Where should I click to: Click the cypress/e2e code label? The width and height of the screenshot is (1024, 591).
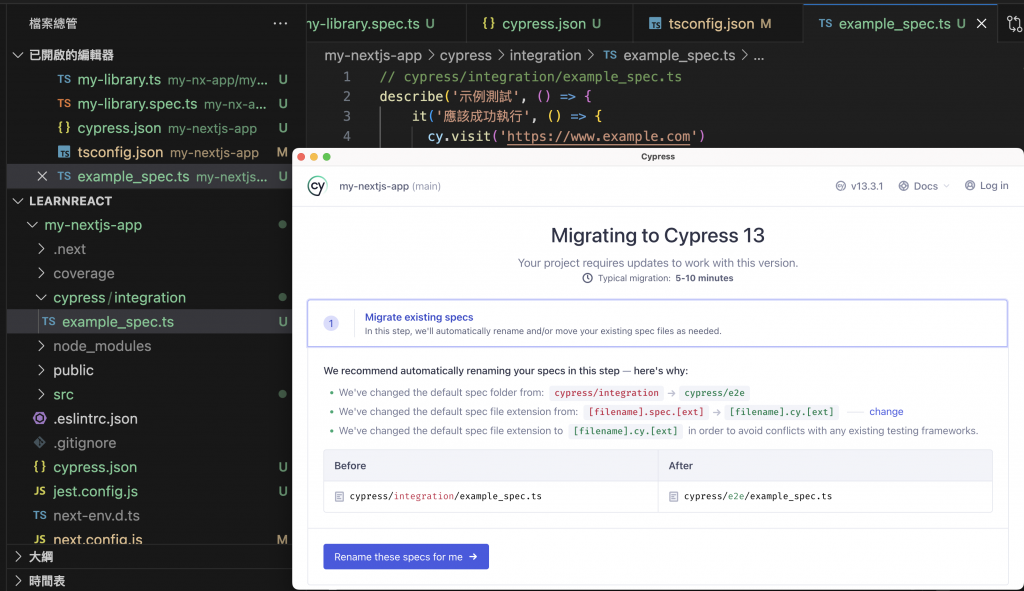(714, 392)
